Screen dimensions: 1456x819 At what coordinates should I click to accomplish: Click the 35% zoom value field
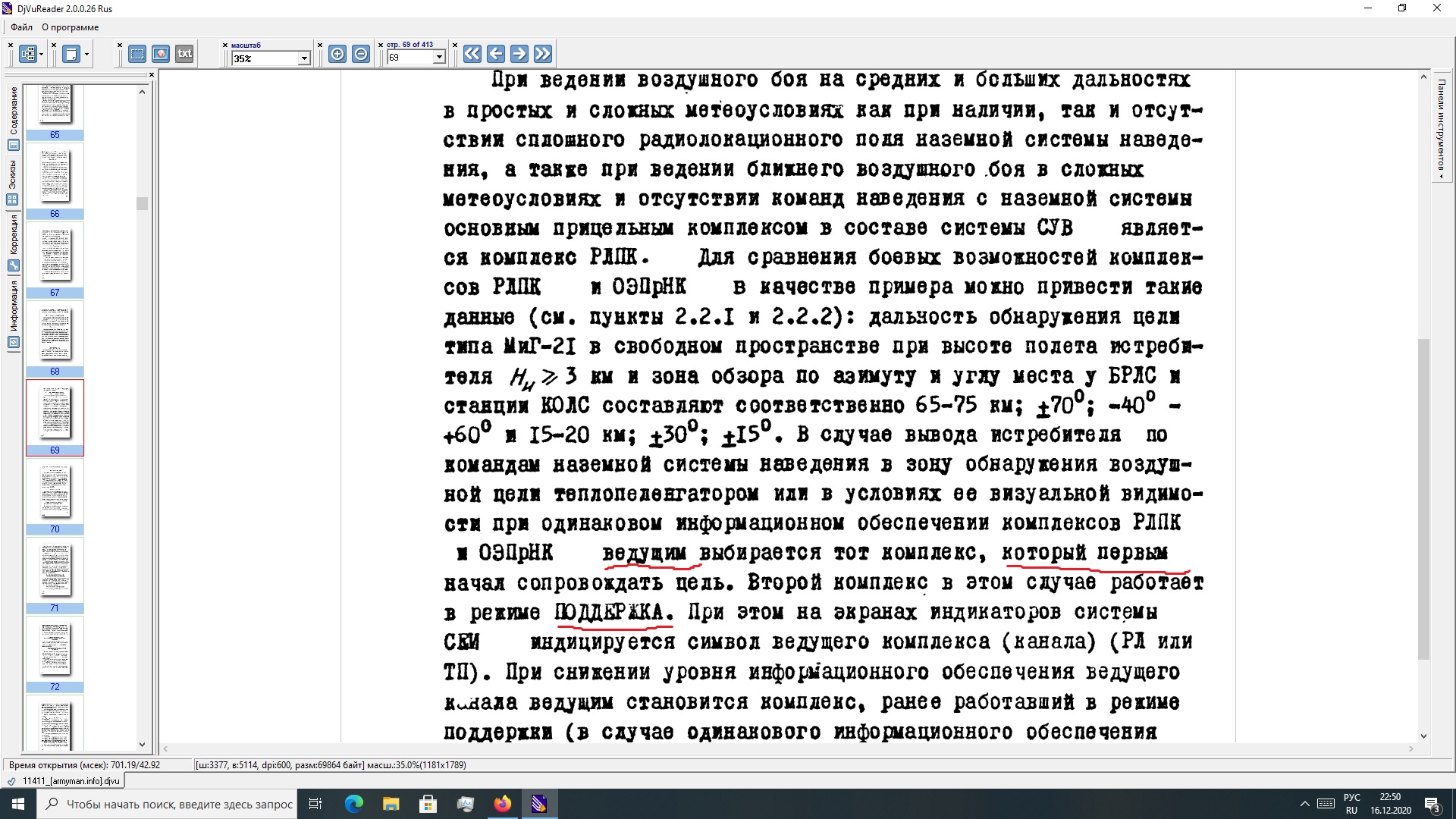pyautogui.click(x=265, y=58)
